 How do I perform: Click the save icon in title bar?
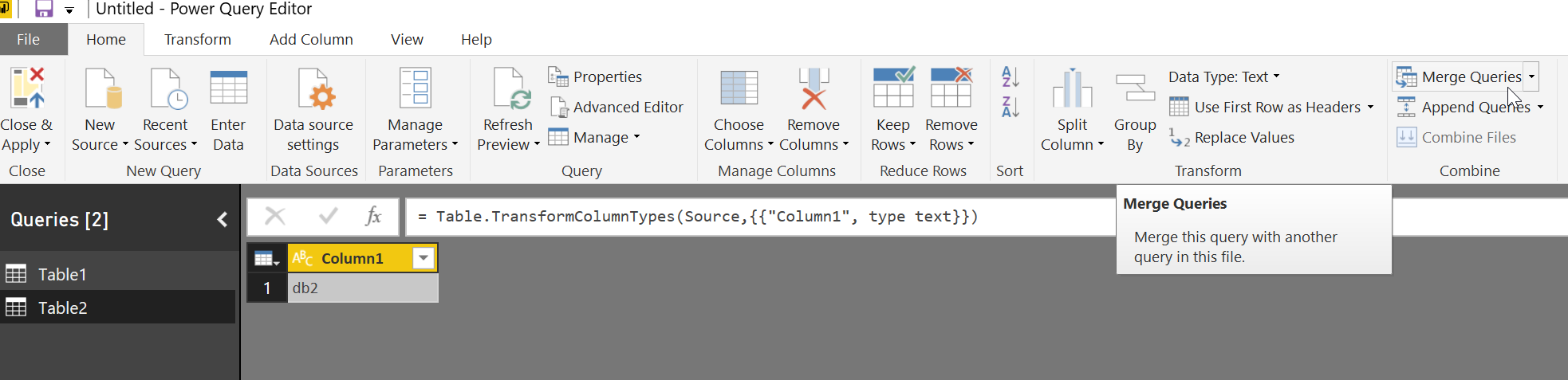click(x=44, y=9)
